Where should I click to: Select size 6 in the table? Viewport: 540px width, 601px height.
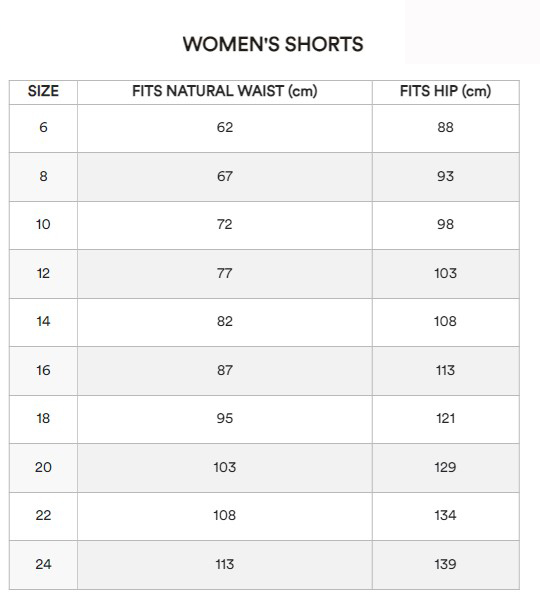click(x=43, y=127)
